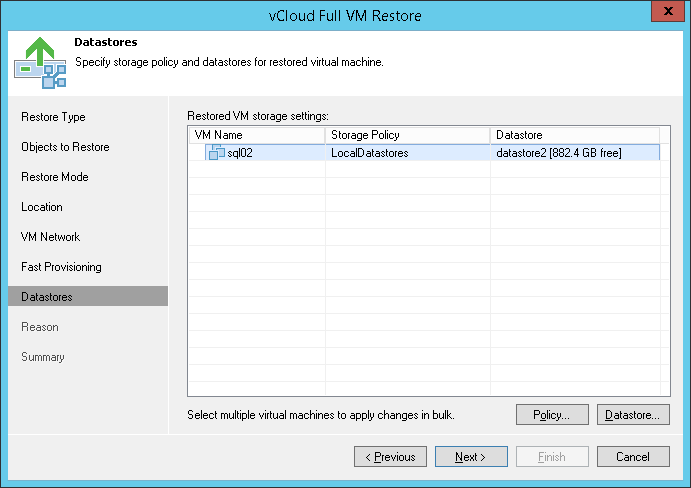Click the Datastore column header
The width and height of the screenshot is (691, 488).
click(575, 135)
